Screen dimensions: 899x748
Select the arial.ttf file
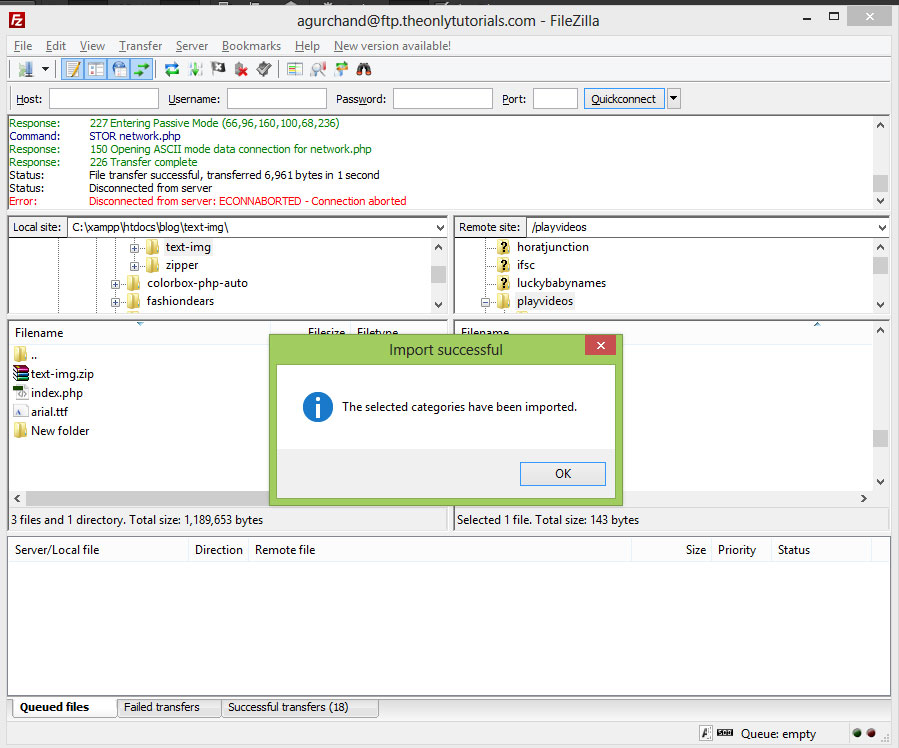click(x=49, y=412)
